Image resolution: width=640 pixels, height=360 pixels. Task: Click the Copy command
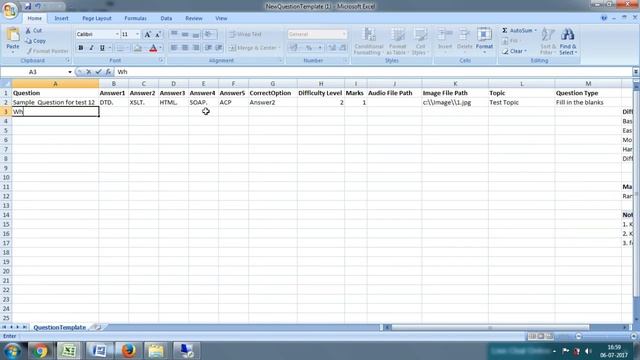tap(36, 41)
